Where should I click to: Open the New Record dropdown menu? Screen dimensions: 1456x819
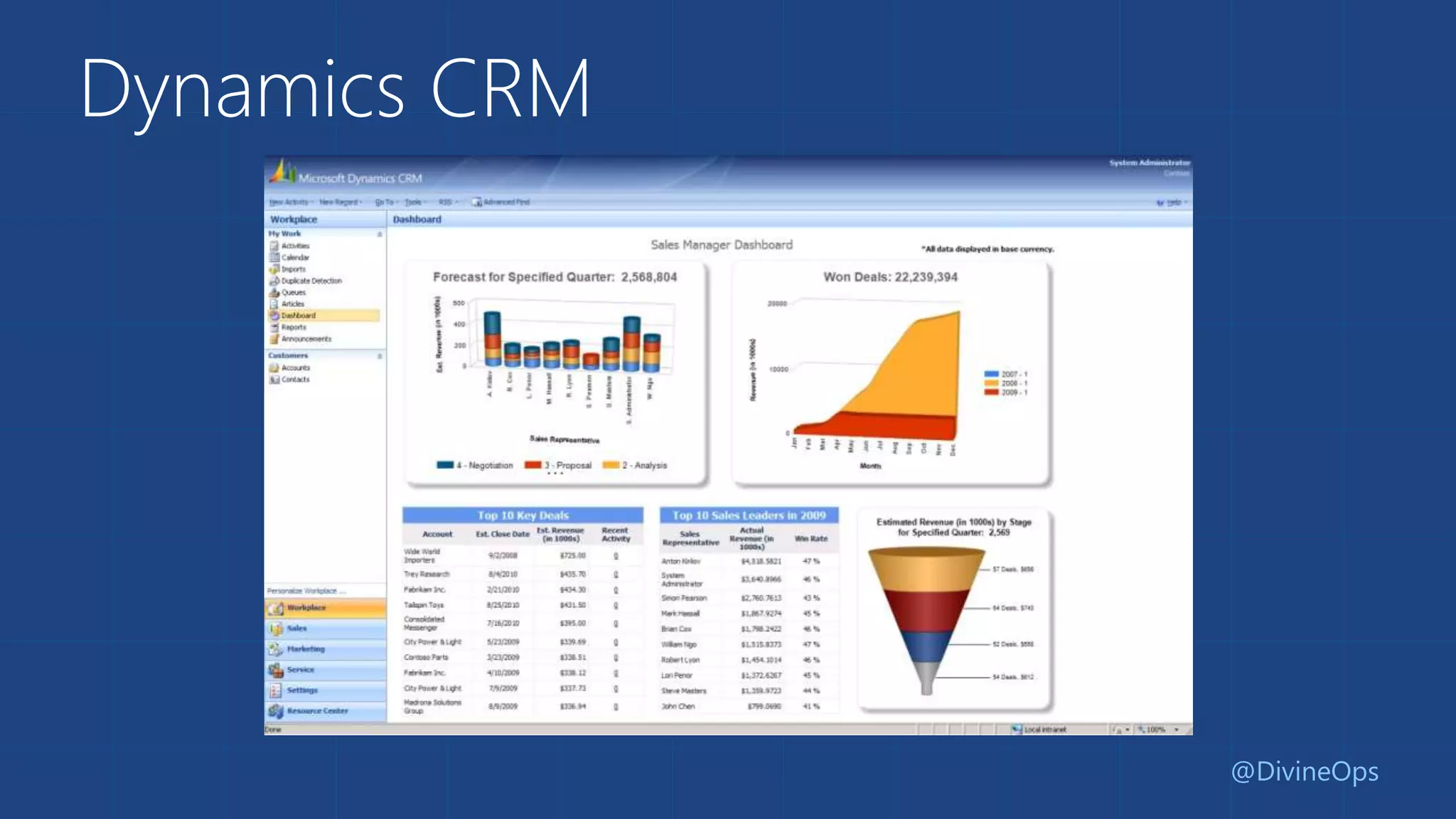point(341,203)
